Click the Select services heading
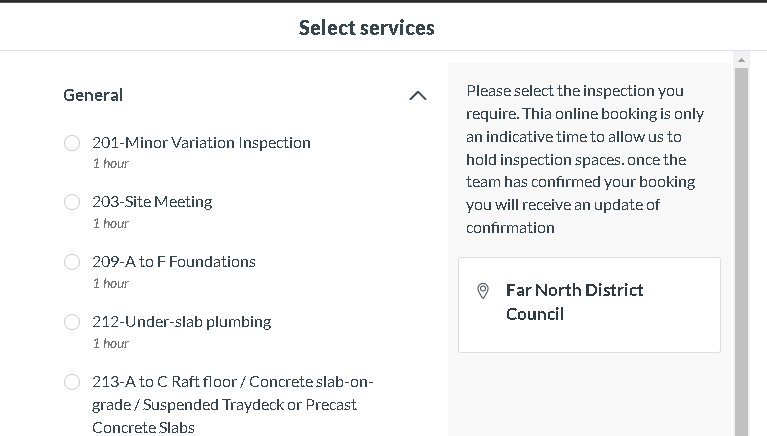The height and width of the screenshot is (436, 767). [366, 28]
